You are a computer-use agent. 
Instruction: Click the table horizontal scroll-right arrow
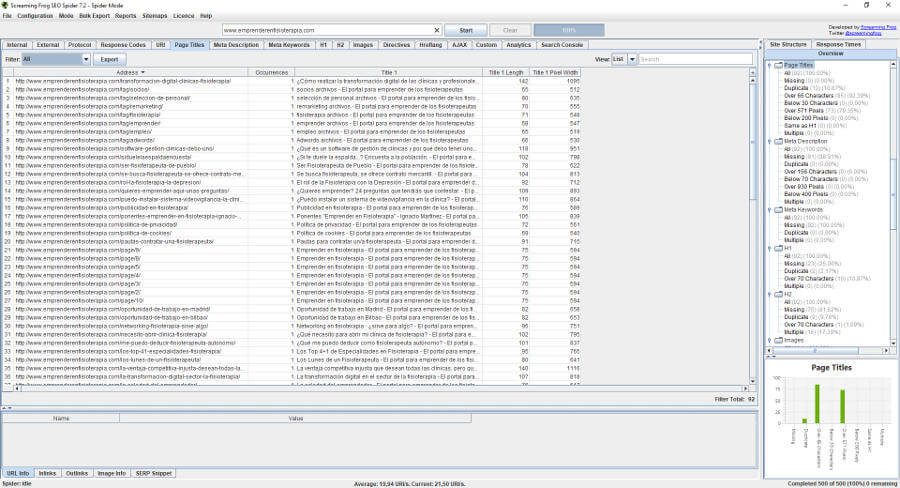(746, 389)
